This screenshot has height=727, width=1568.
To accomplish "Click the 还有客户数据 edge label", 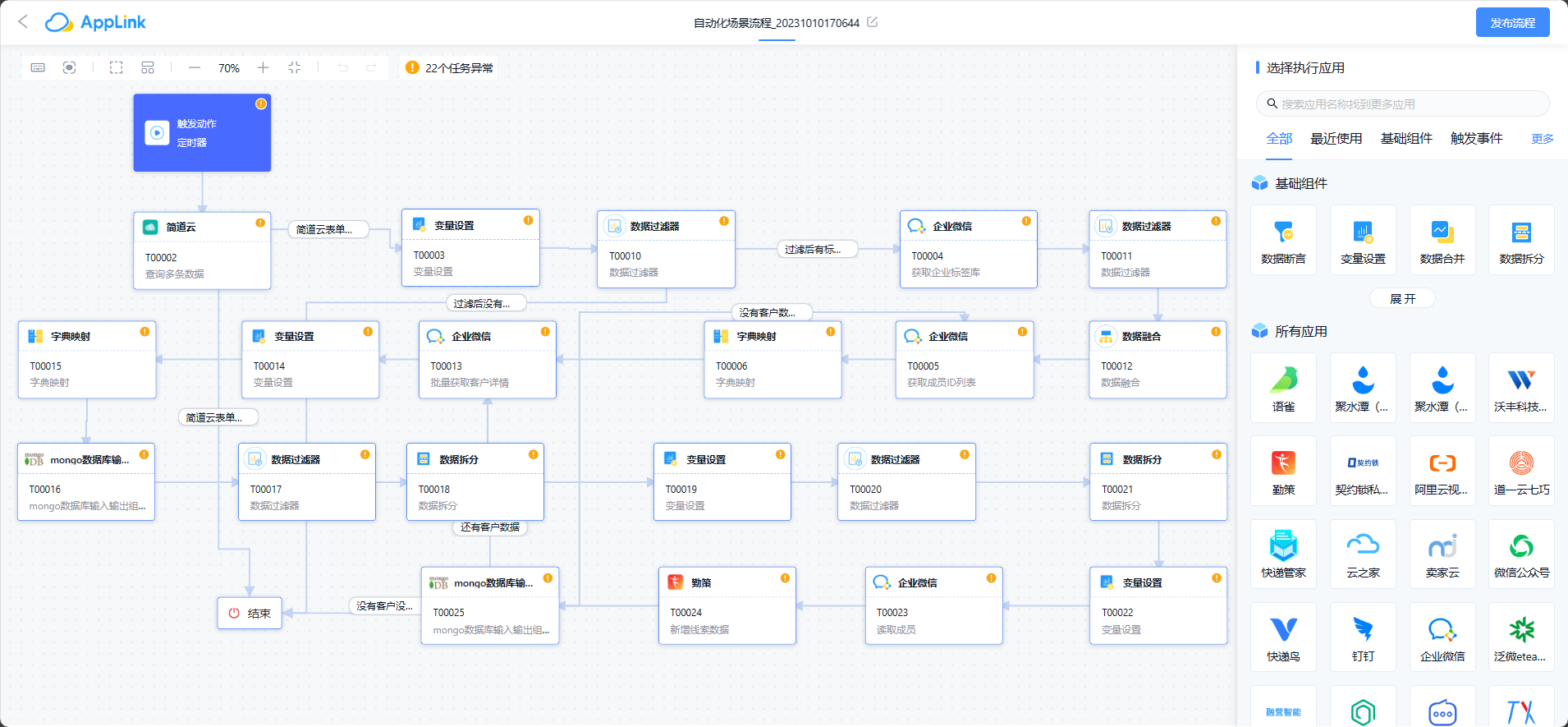I will (490, 527).
